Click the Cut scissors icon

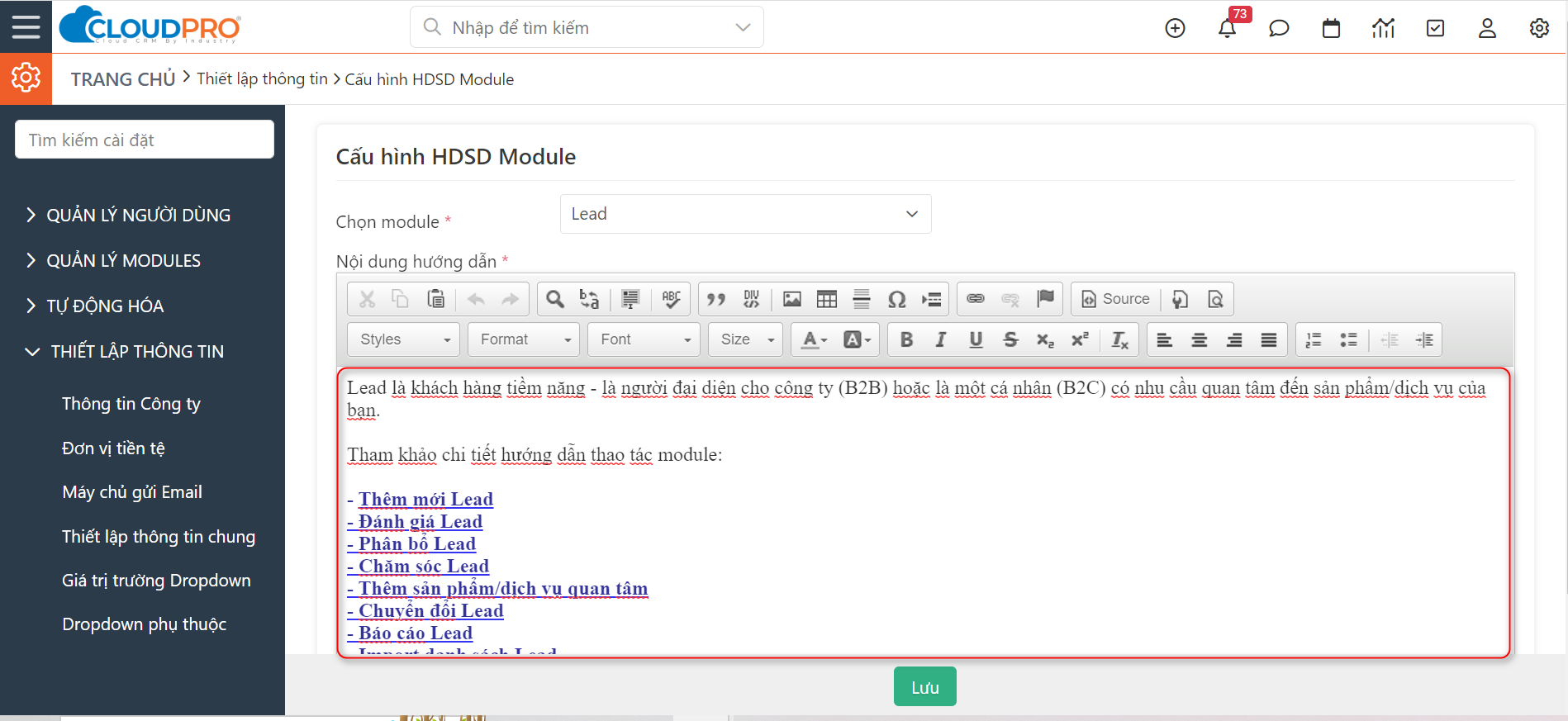367,299
